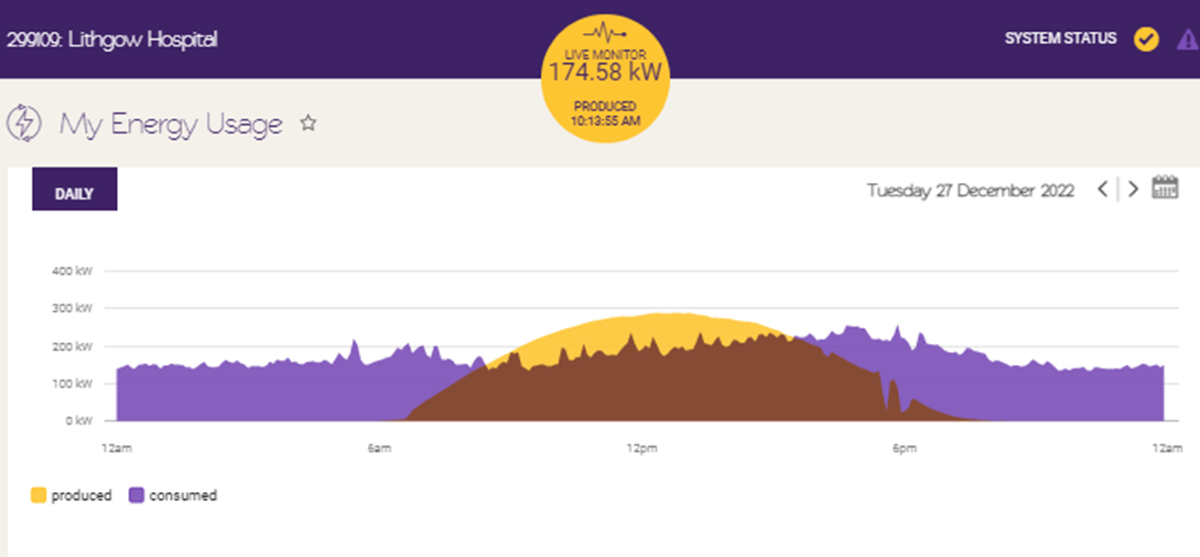Screen dimensions: 1200x557
Task: Click the SYSTEM STATUS label
Action: coord(1060,39)
